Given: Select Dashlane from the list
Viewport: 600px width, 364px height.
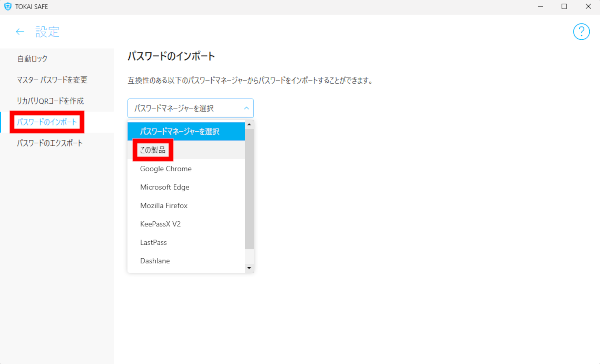Looking at the screenshot, I should tap(186, 261).
